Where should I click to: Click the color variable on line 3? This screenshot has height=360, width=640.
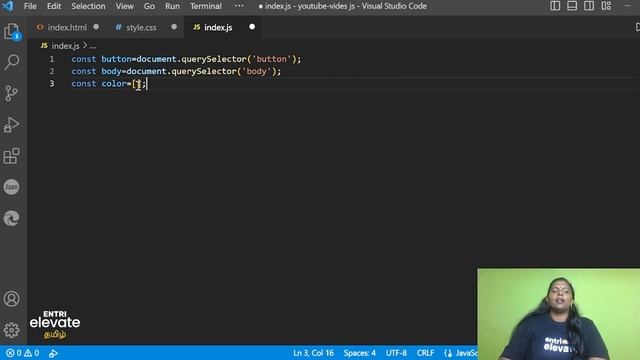(114, 84)
